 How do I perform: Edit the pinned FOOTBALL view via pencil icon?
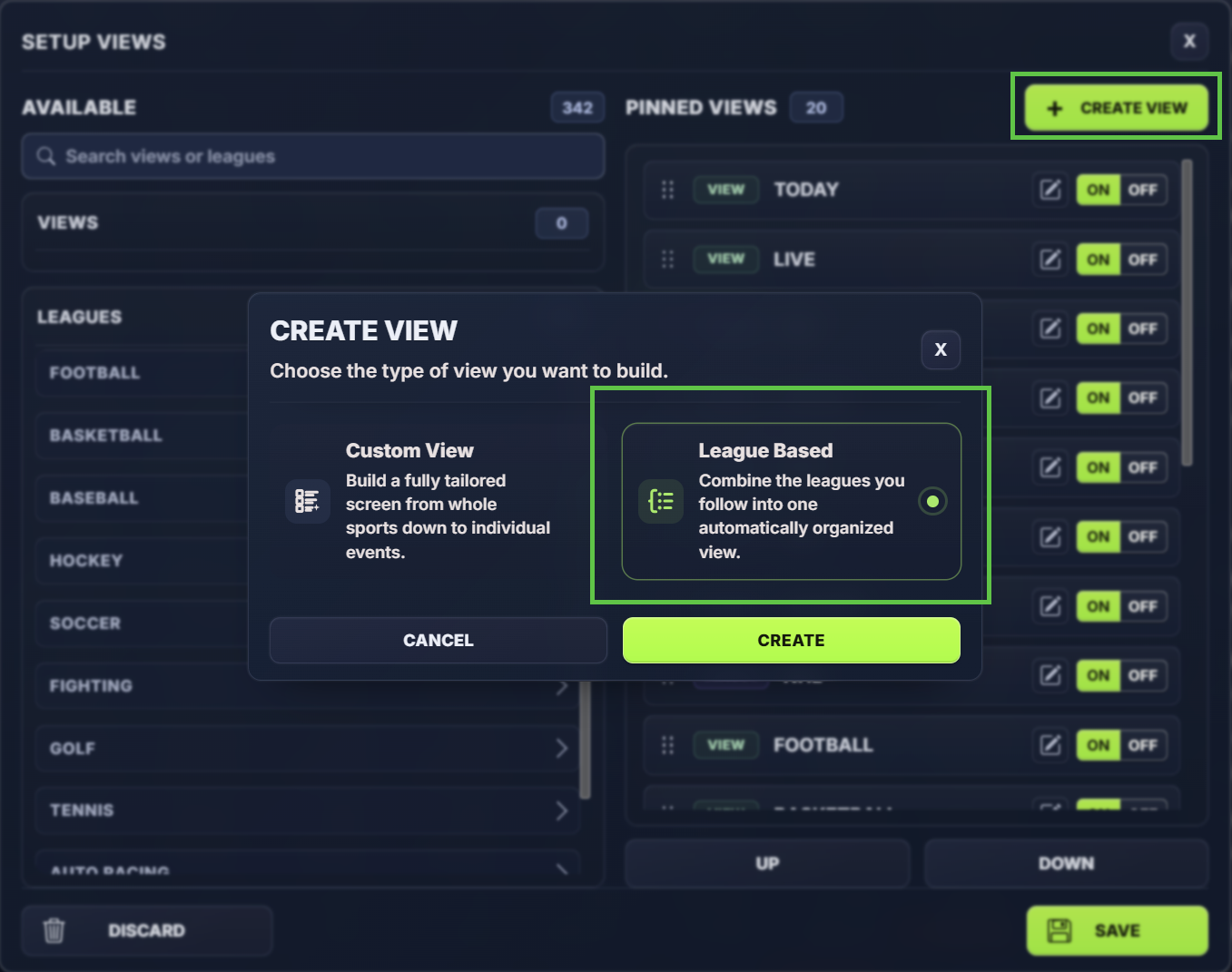[1050, 745]
